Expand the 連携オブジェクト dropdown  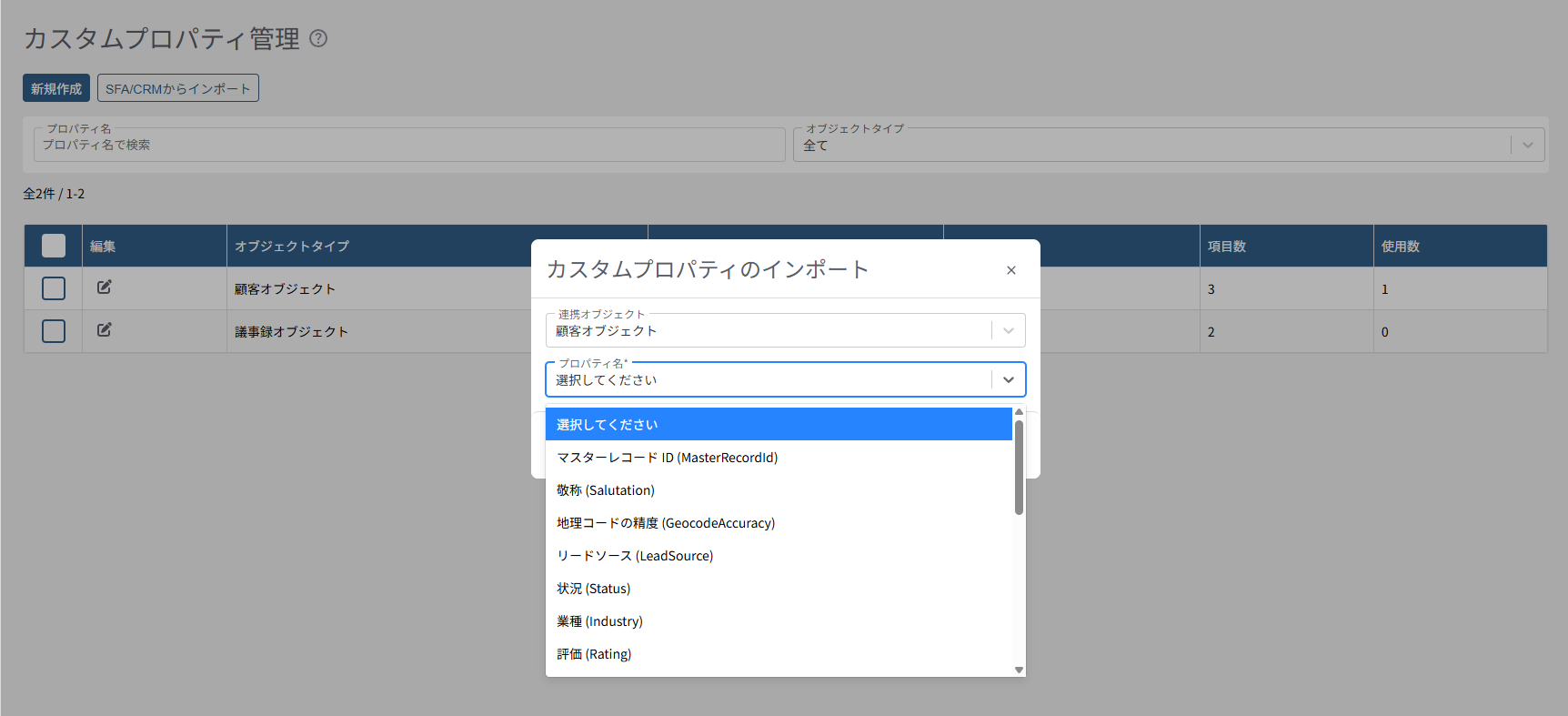click(1008, 331)
